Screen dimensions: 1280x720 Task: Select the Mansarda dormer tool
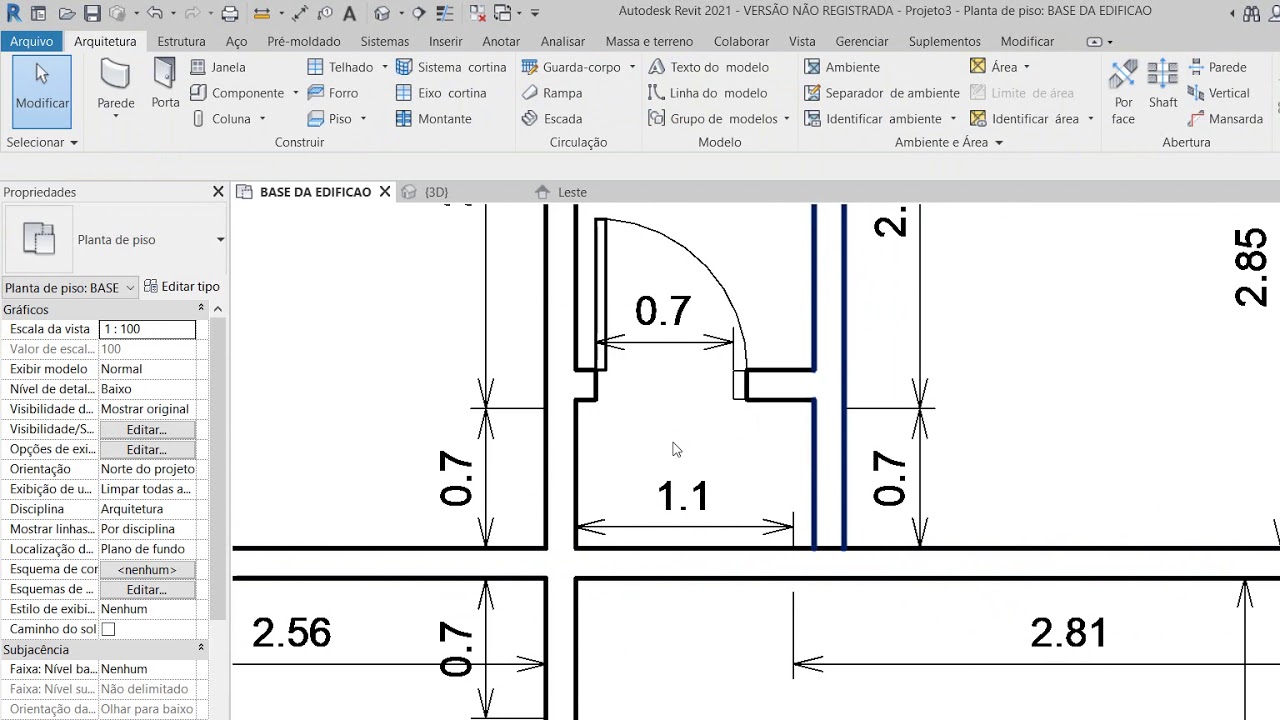(1225, 119)
